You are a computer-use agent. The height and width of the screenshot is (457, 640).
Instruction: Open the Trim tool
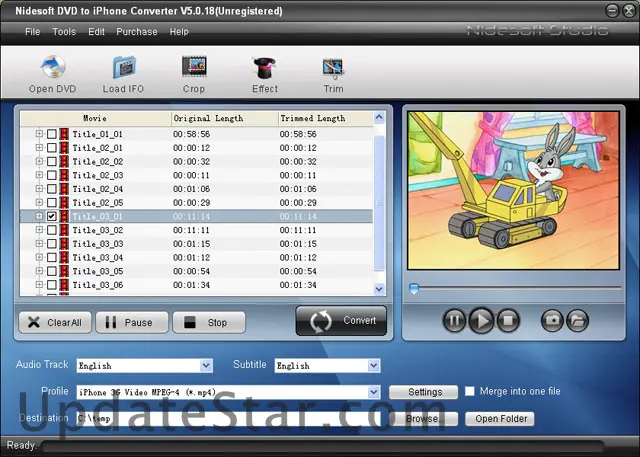(x=333, y=69)
